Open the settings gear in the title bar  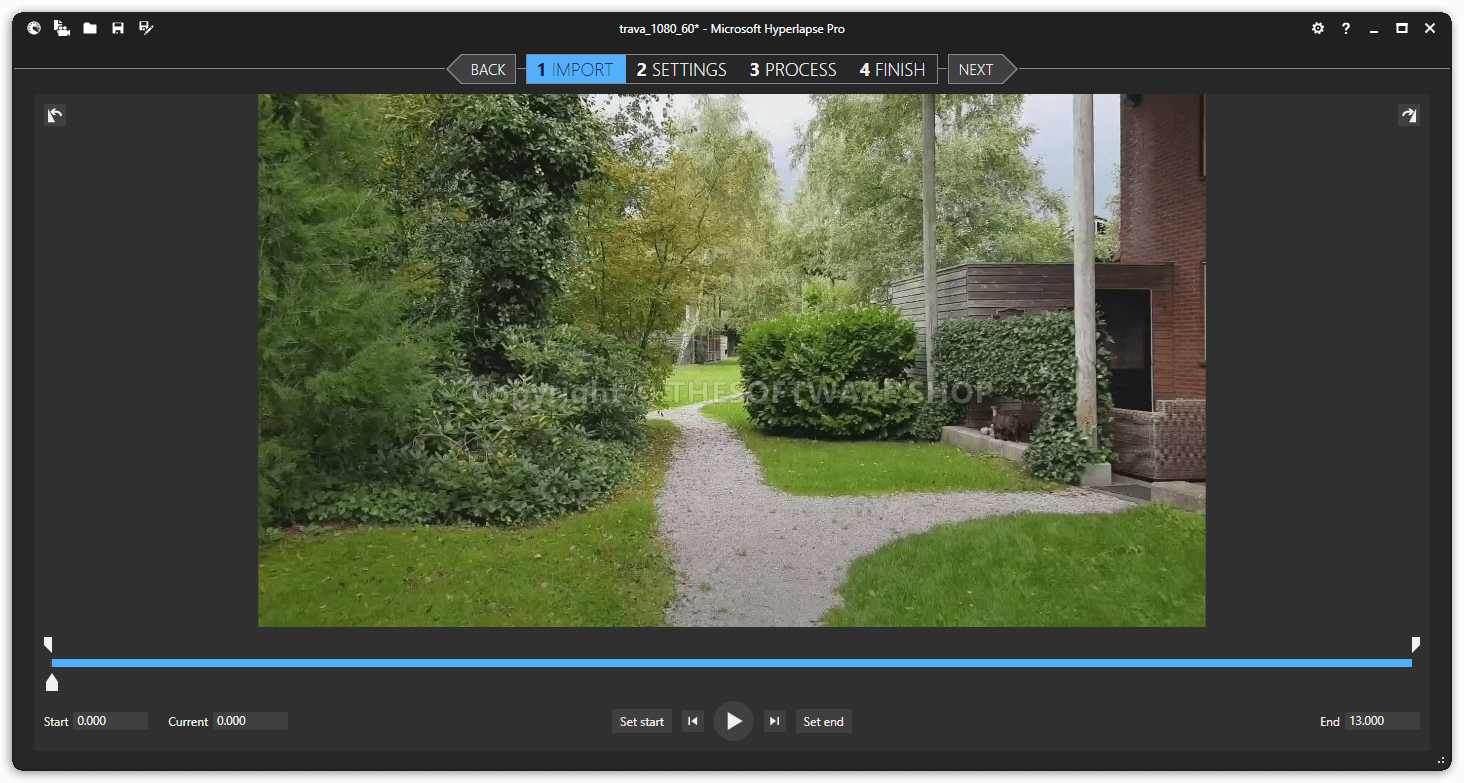(1318, 28)
